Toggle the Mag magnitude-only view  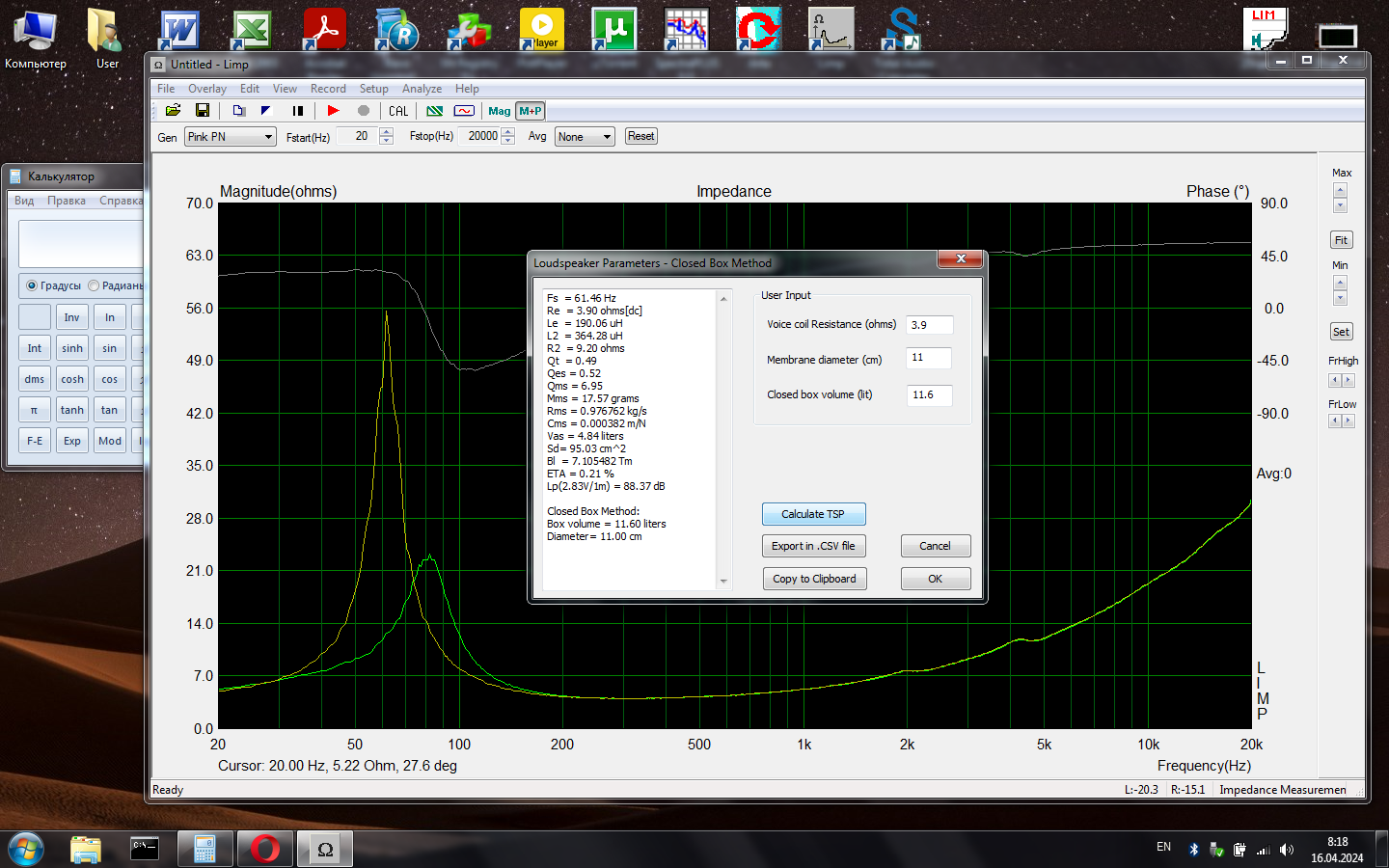pyautogui.click(x=499, y=111)
